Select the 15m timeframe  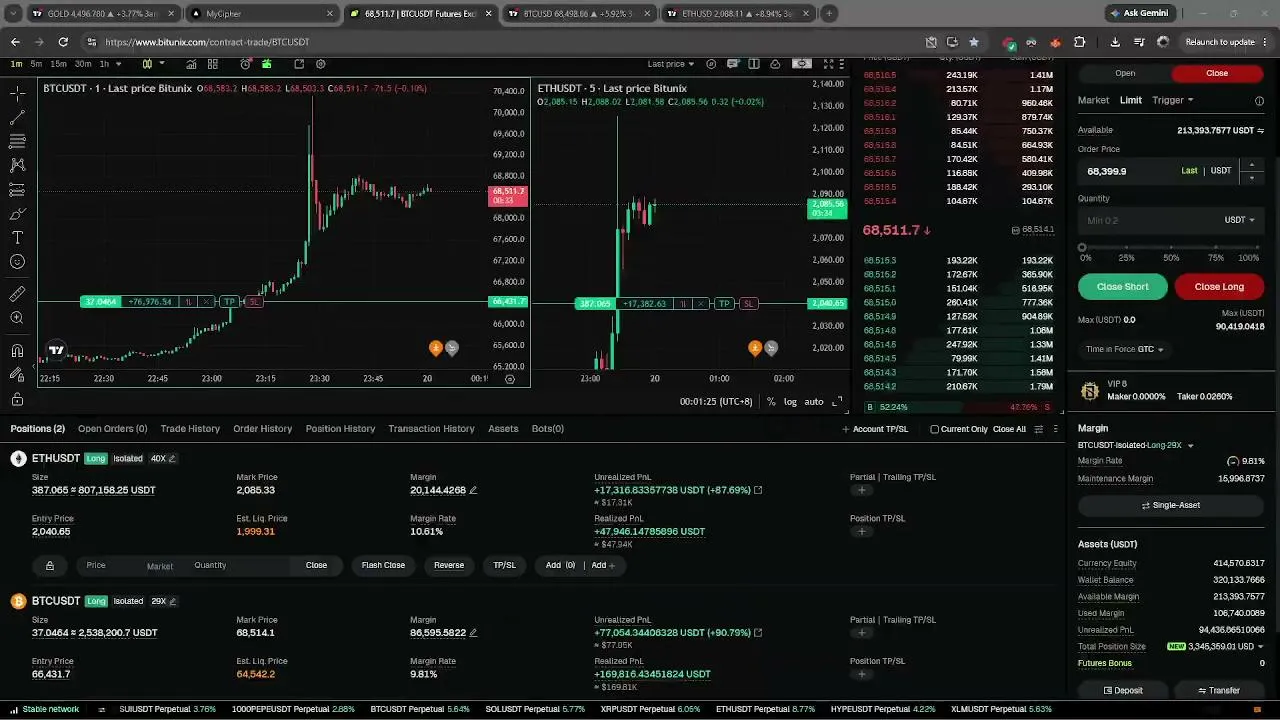(58, 64)
